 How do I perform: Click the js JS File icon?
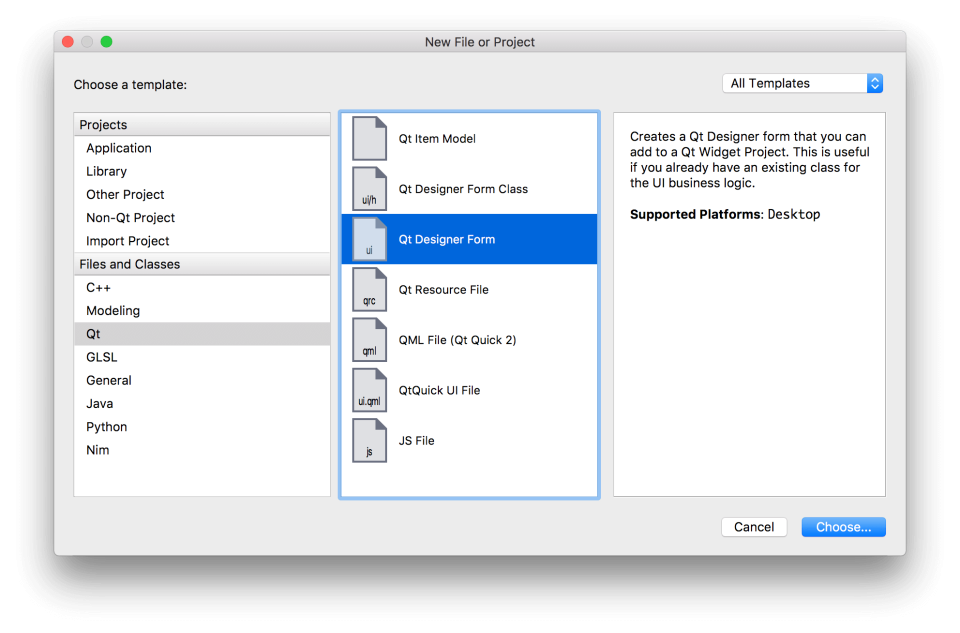[x=369, y=441]
